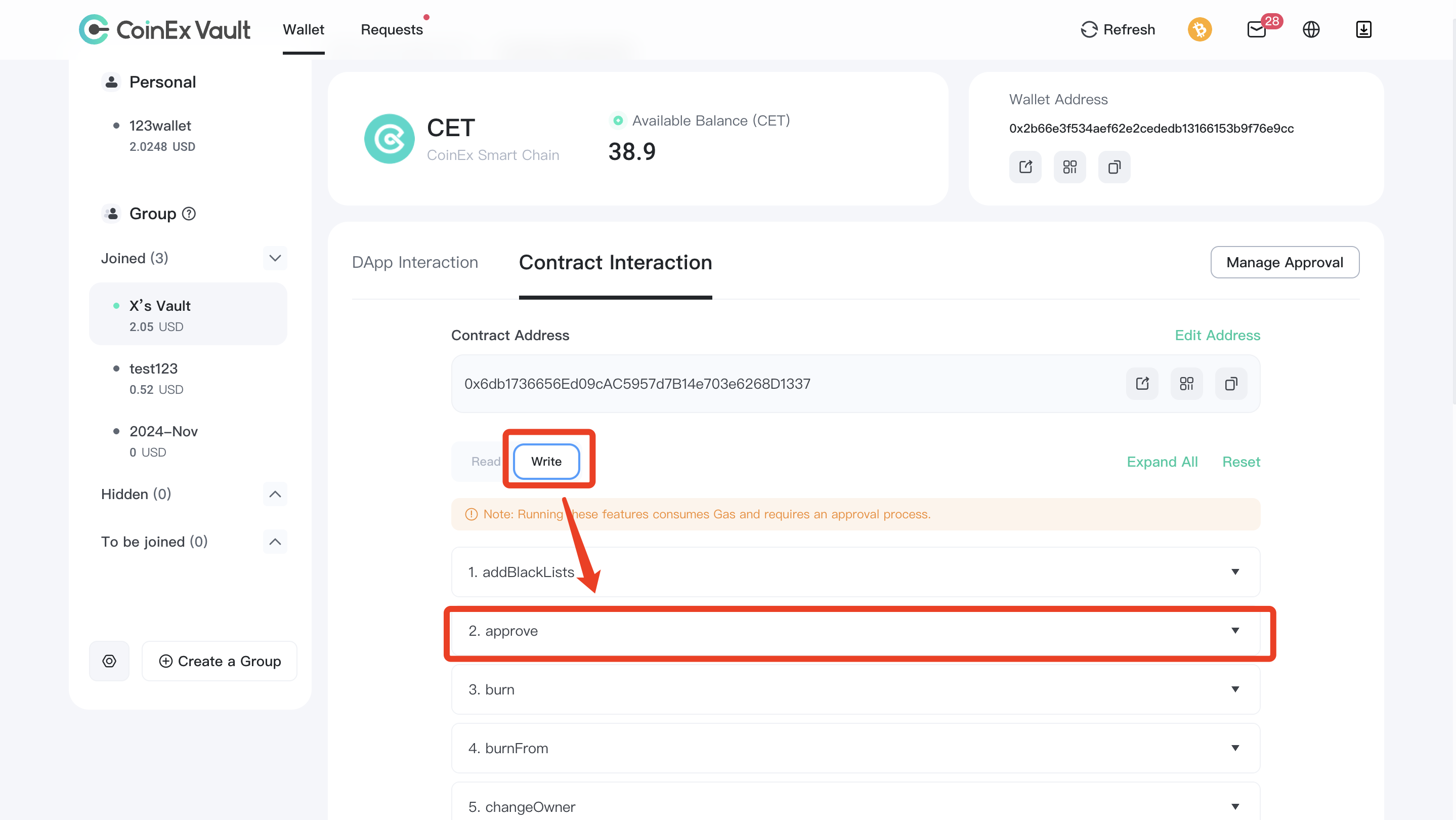Switch to Write mode
Image resolution: width=1456 pixels, height=820 pixels.
pos(546,462)
